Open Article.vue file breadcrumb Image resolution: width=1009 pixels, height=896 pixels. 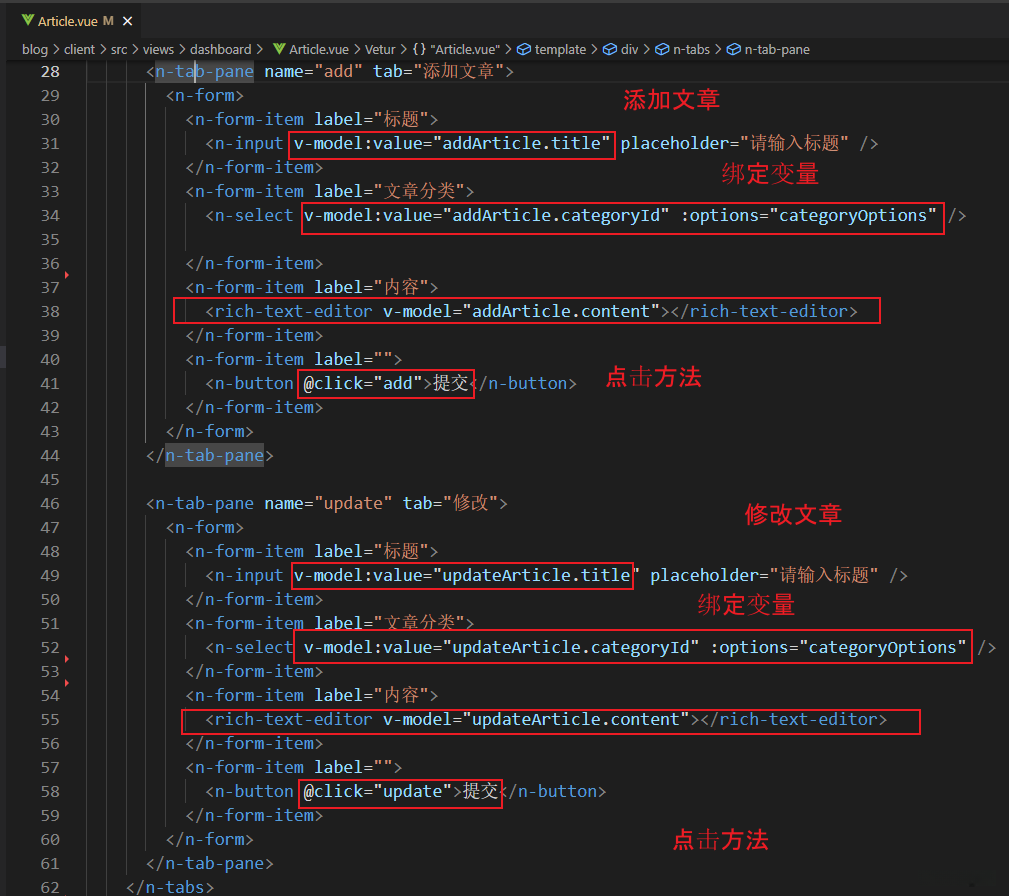319,50
